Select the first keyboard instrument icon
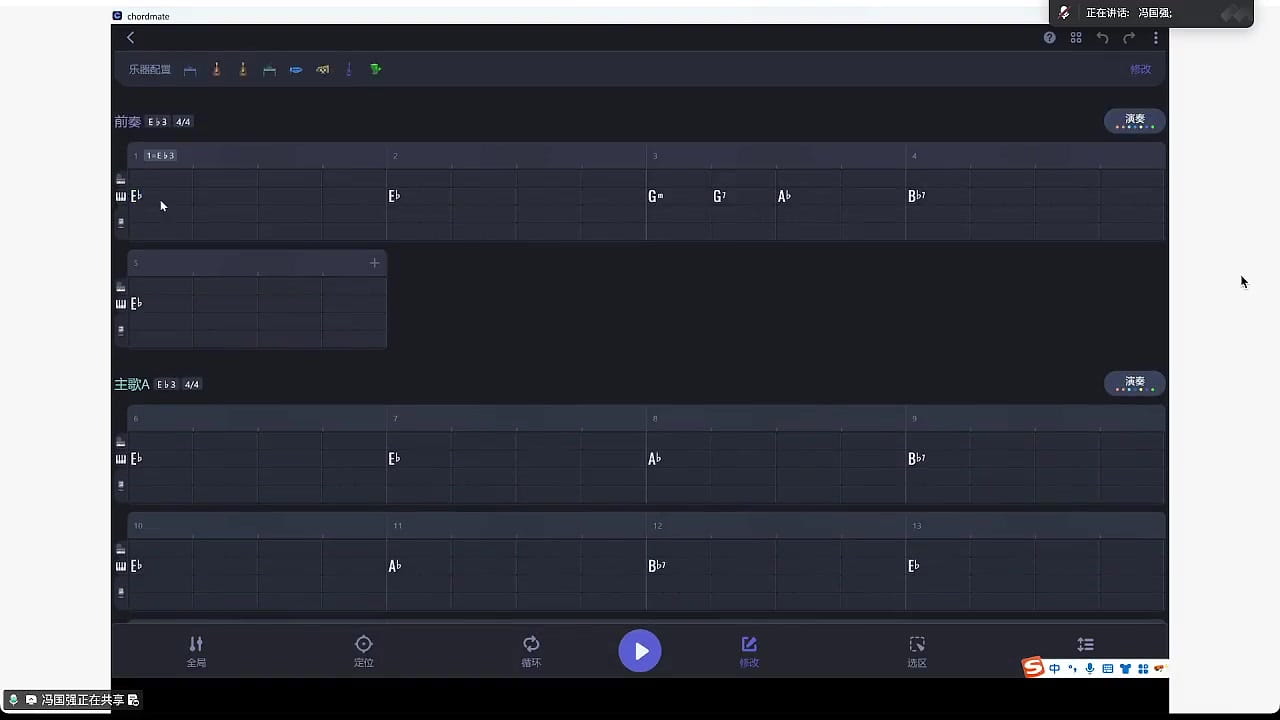The height and width of the screenshot is (720, 1280). pos(190,70)
